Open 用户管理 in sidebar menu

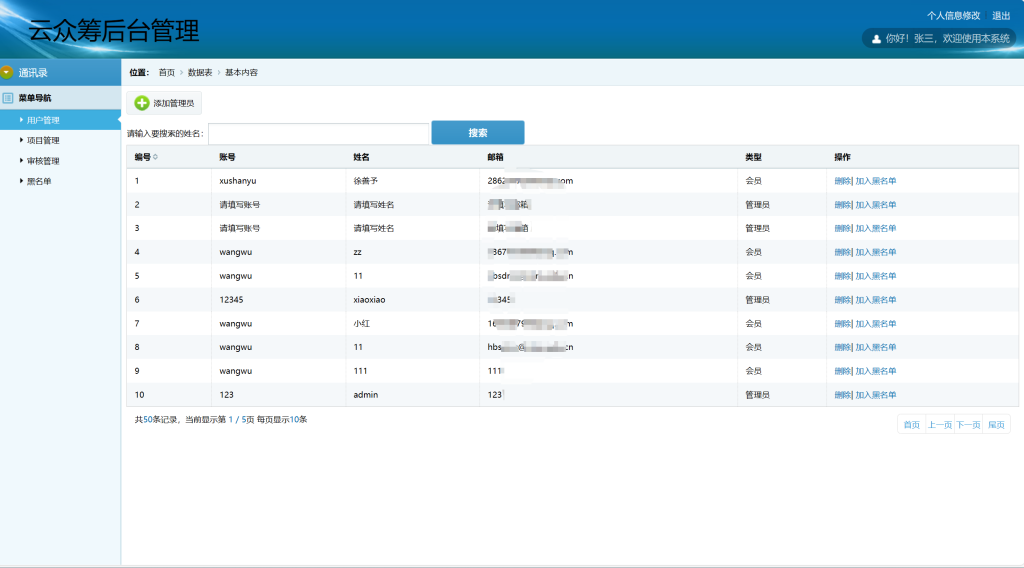point(43,120)
